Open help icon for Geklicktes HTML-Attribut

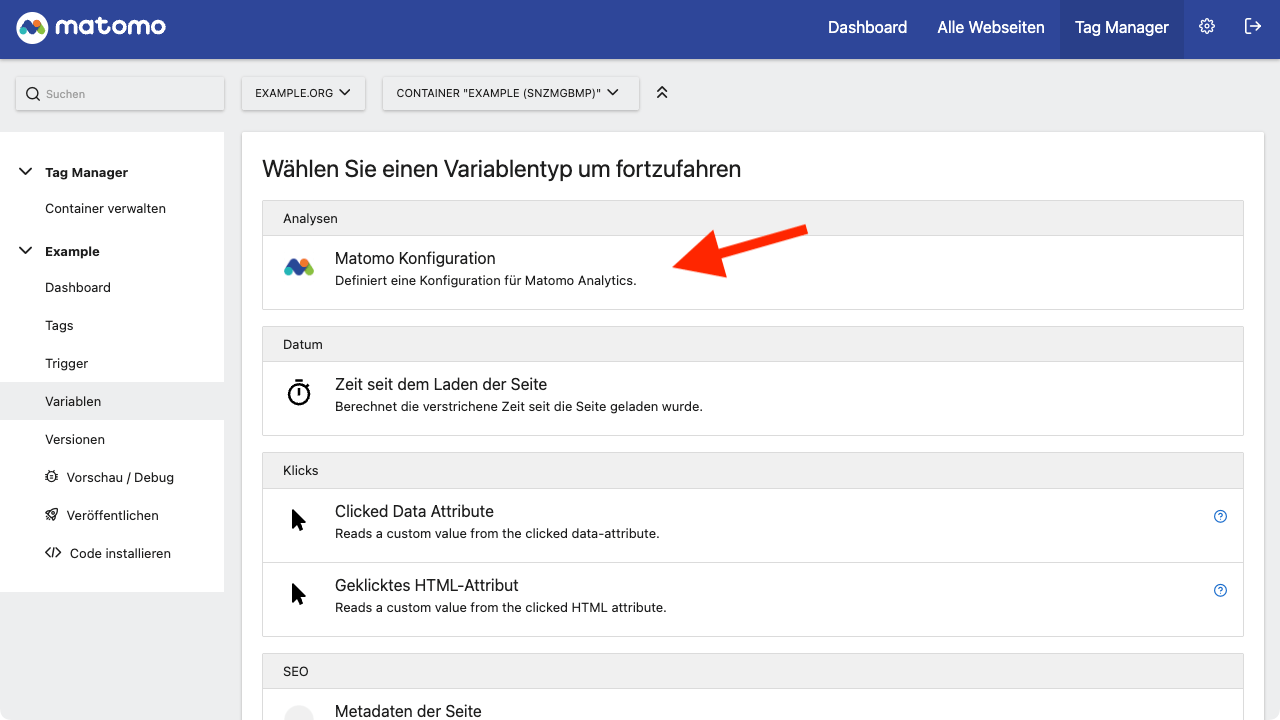1220,591
